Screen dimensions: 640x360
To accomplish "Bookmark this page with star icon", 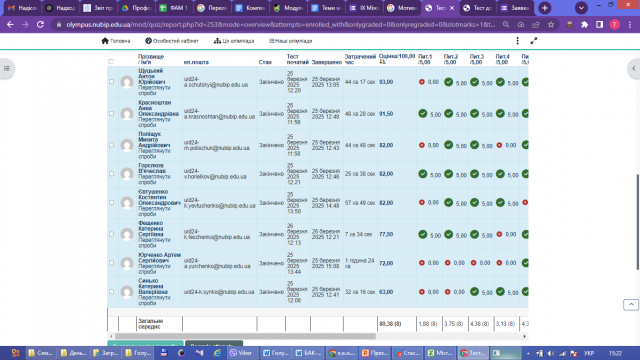I will [x=551, y=24].
